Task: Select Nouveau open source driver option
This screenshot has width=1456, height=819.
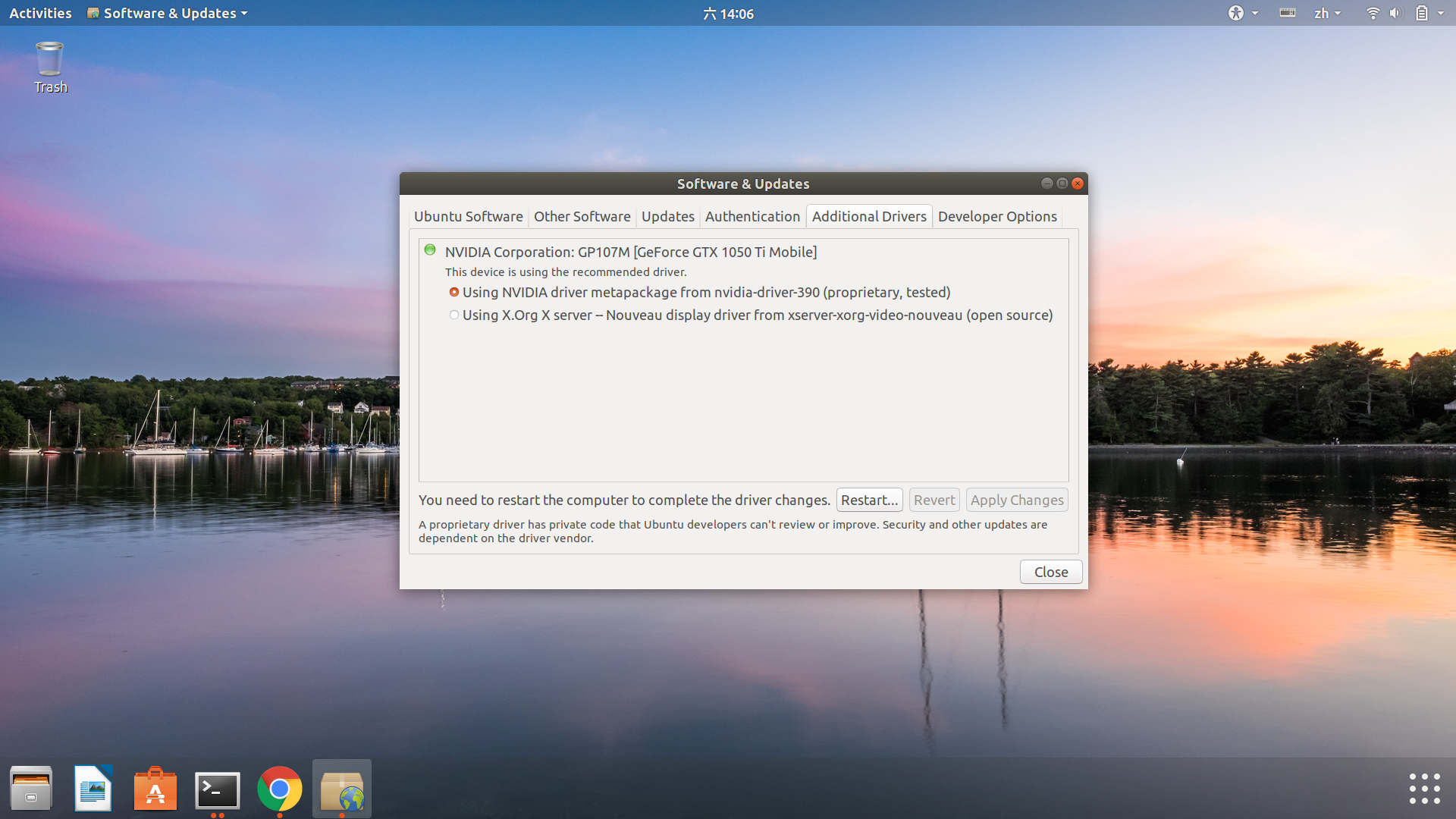Action: tap(454, 315)
